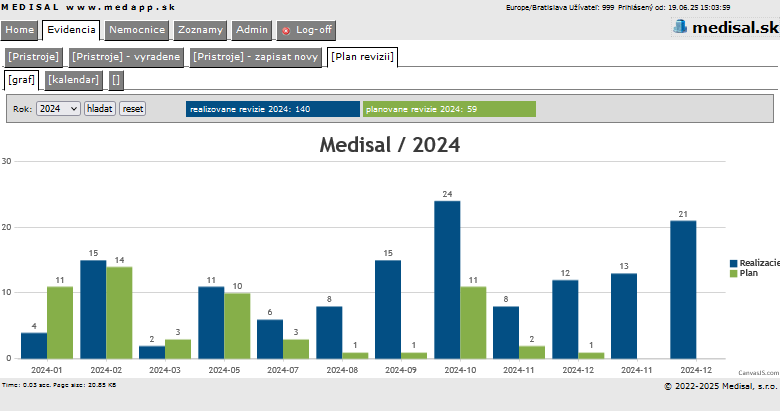Screen dimensions: 780x411
Task: Click the Prihlásený od login timestamp text
Action: [674, 7]
